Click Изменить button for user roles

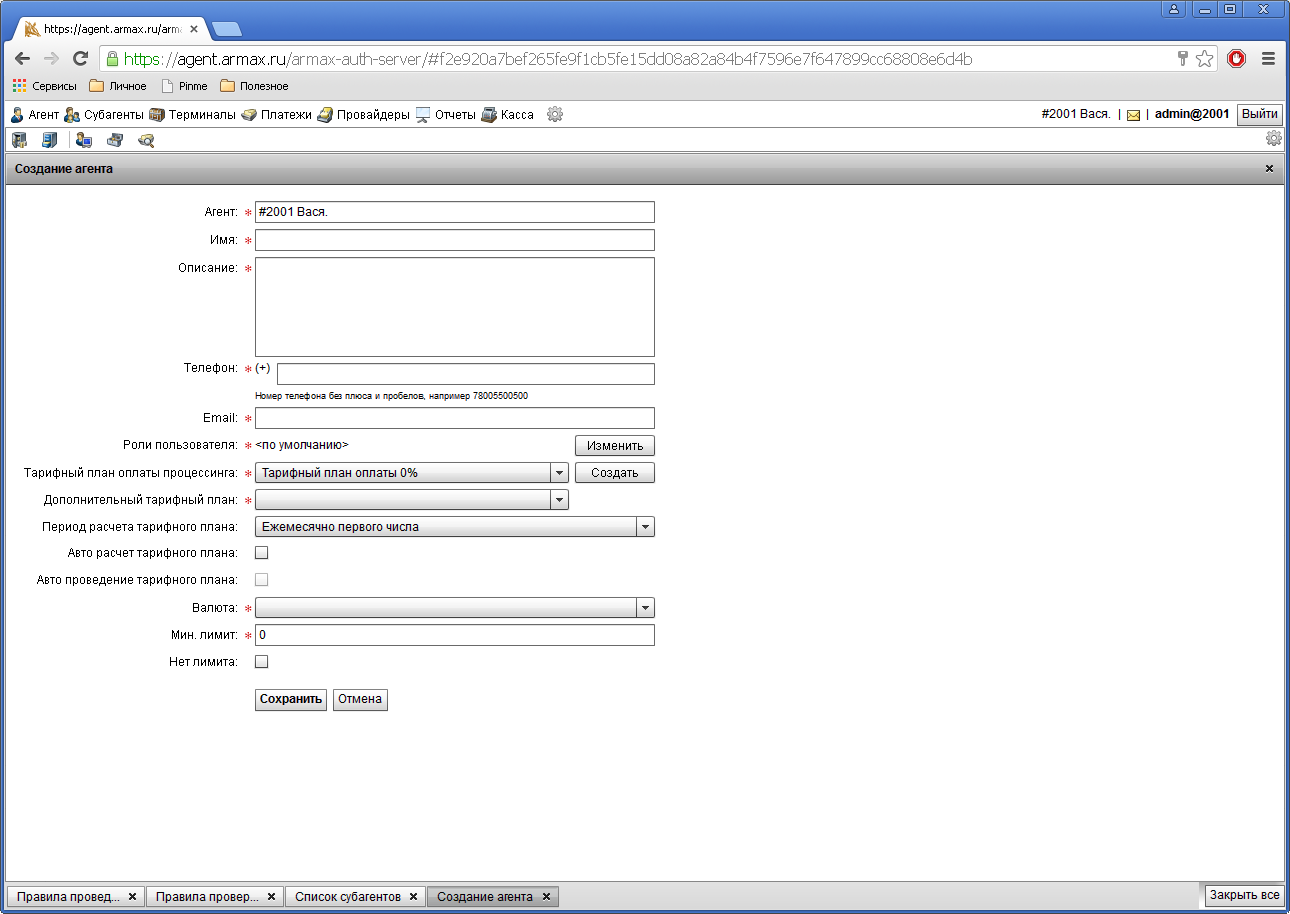pos(615,446)
